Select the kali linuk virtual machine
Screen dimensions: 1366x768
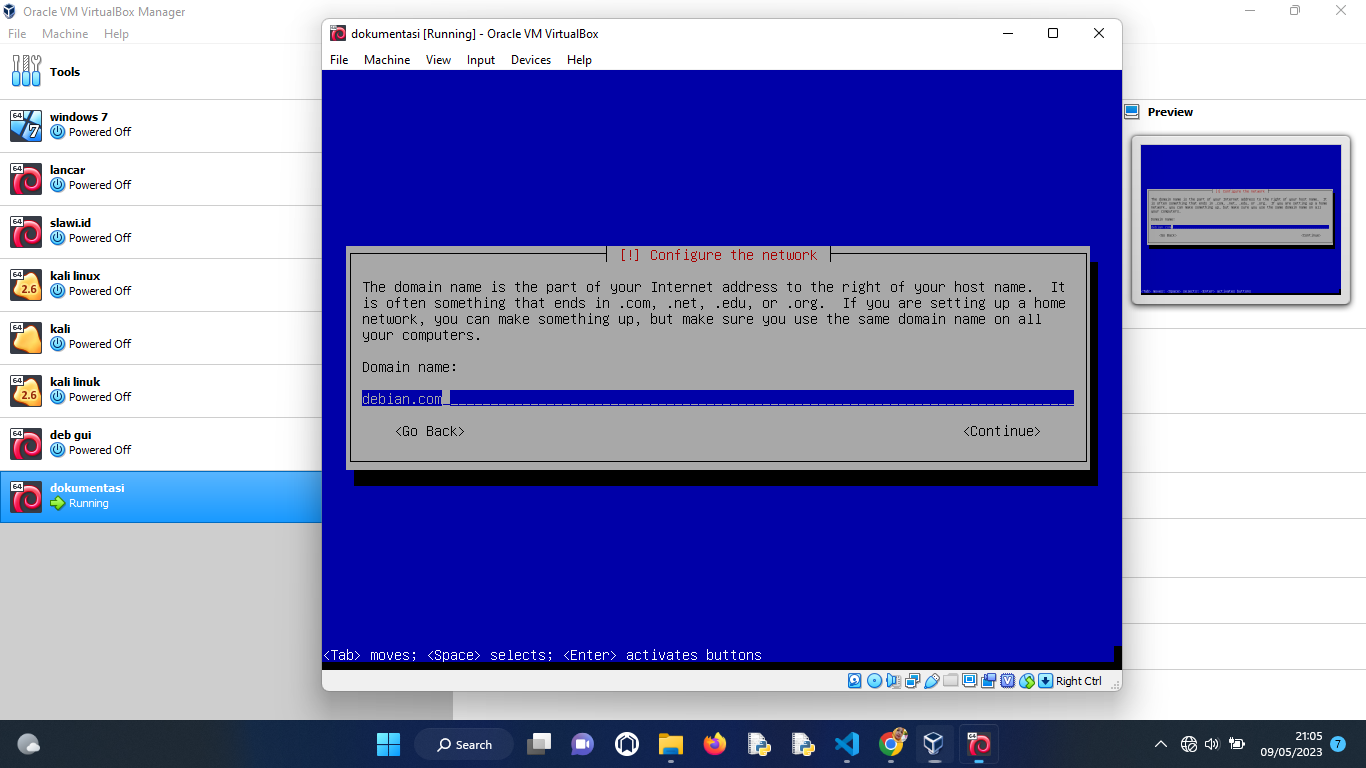coord(160,390)
